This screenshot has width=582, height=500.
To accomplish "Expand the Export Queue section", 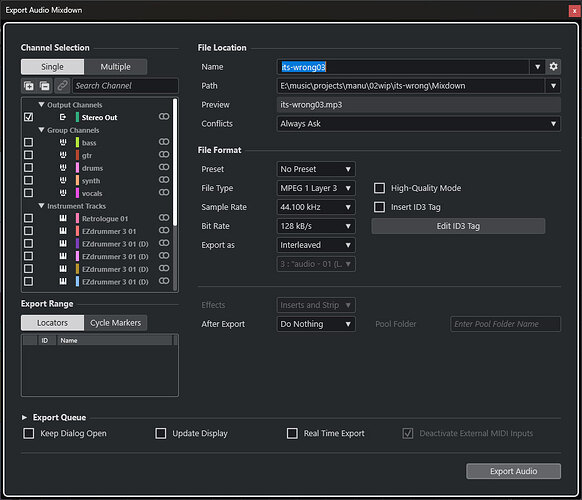I will point(24,418).
